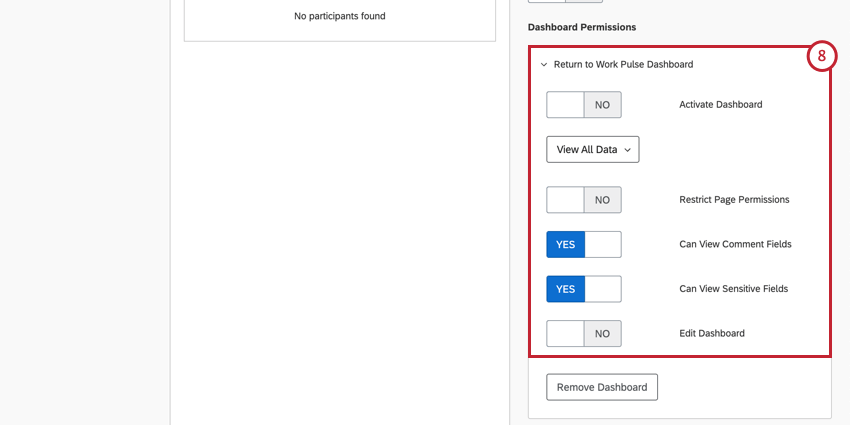Open the View All Data dropdown
The width and height of the screenshot is (850, 425).
[592, 150]
